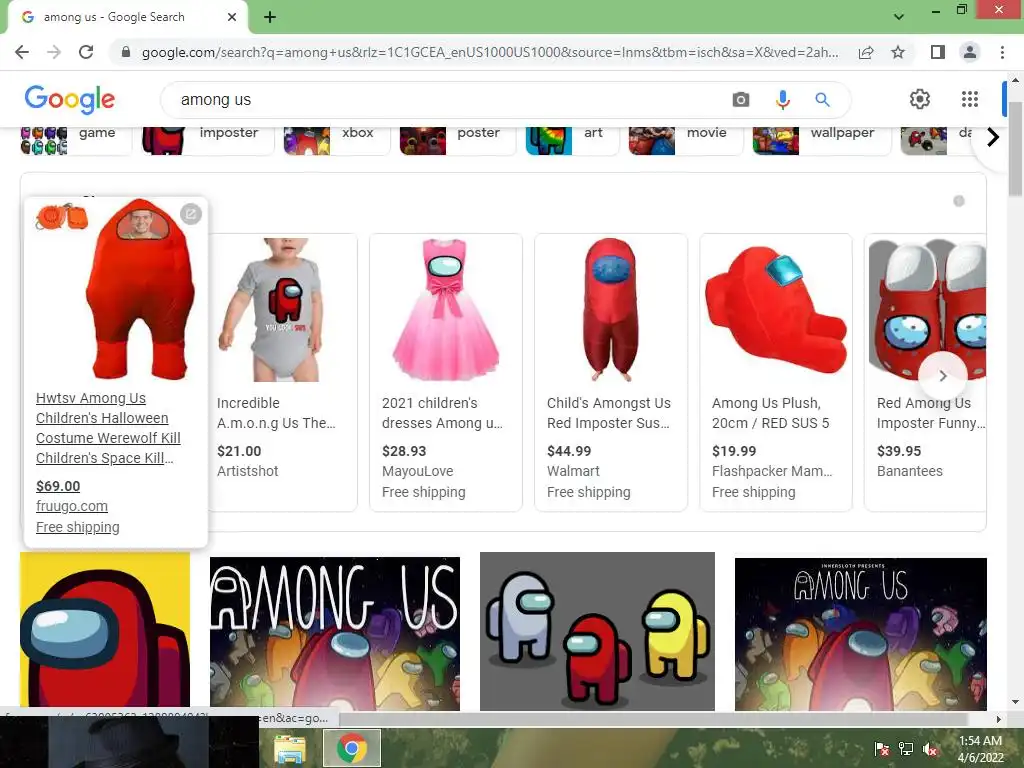Image resolution: width=1024 pixels, height=768 pixels.
Task: Click vertical page scrollbar thumb
Action: pos(1015,148)
